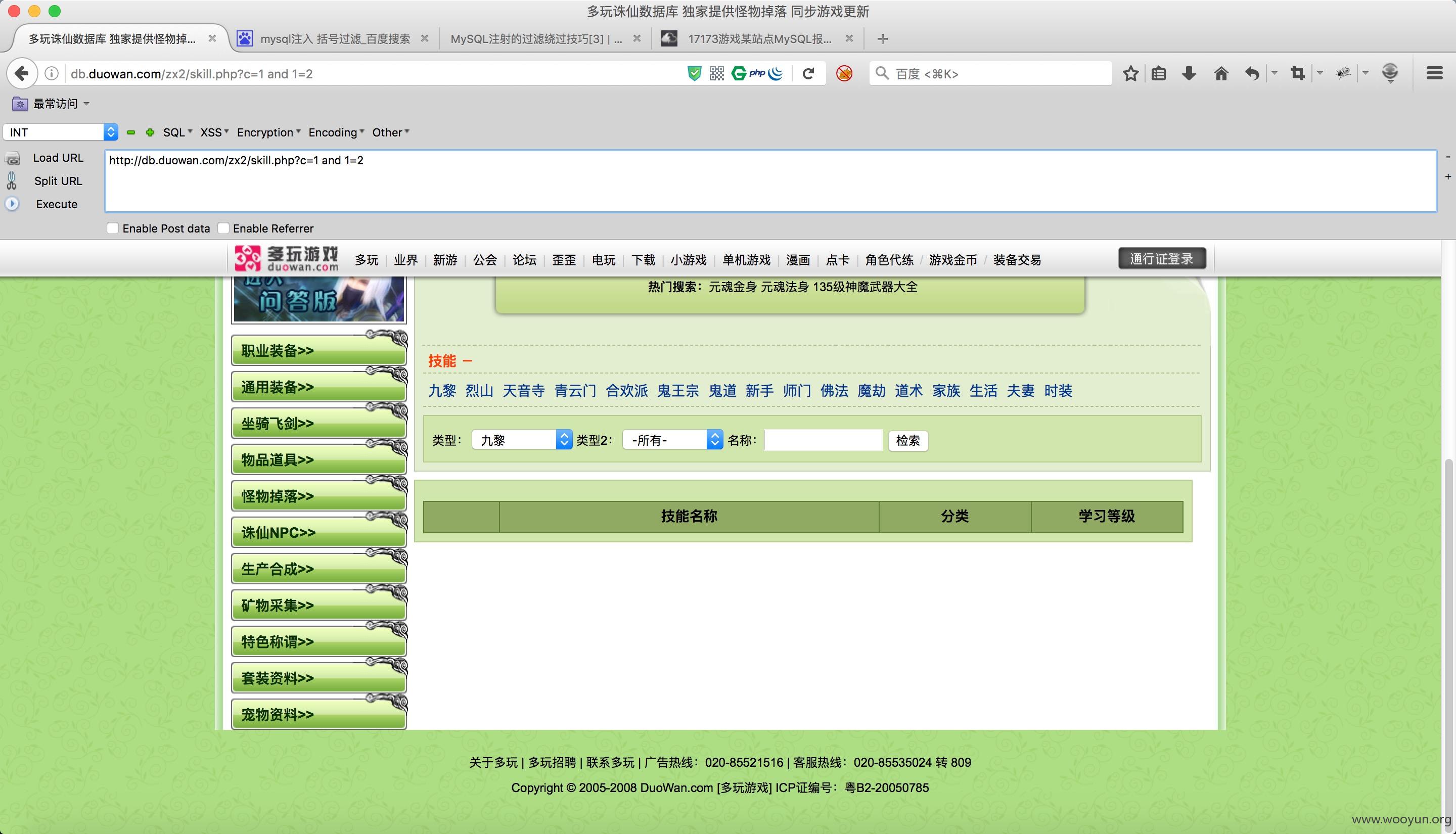Screen dimensions: 1456x834
Task: Click the 联系多玩 footer link
Action: 611,762
